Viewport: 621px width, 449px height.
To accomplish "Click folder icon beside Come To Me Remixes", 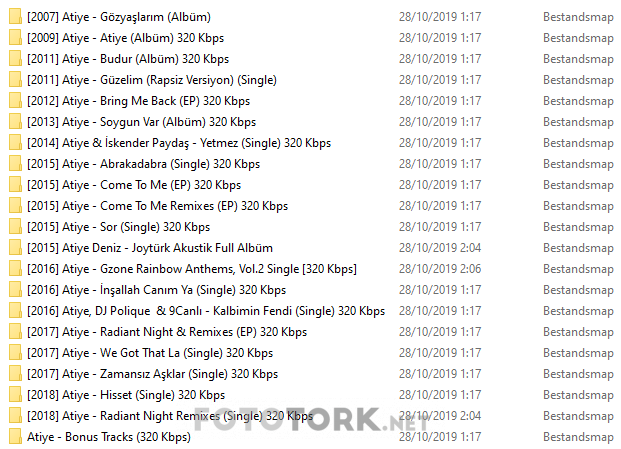I will pyautogui.click(x=15, y=205).
